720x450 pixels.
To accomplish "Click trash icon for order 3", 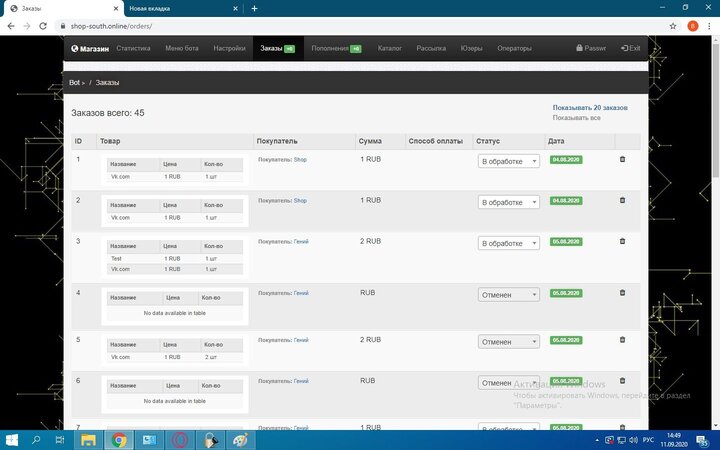I will [x=622, y=241].
